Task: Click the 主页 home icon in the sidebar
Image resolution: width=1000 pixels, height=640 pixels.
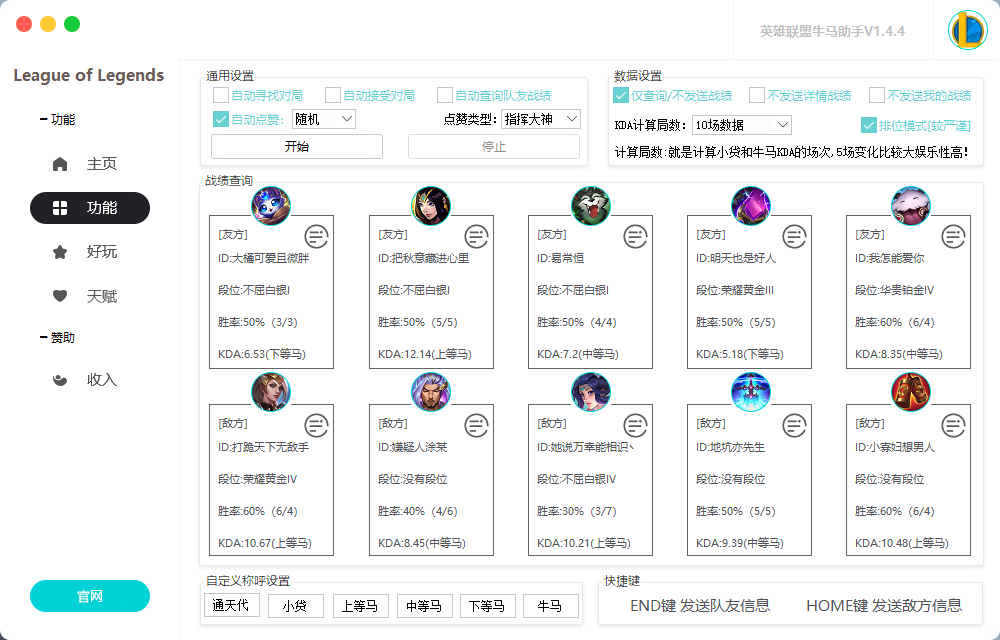Action: (60, 163)
